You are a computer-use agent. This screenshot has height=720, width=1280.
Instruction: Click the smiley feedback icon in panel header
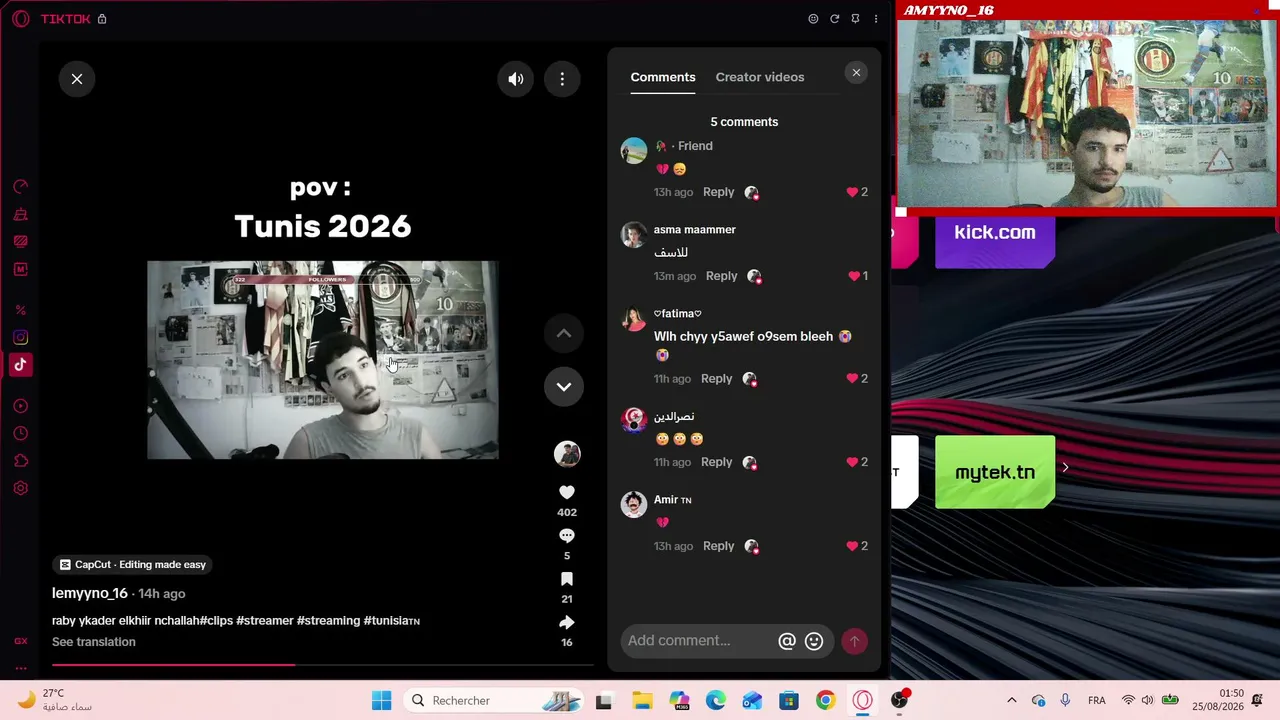(813, 19)
